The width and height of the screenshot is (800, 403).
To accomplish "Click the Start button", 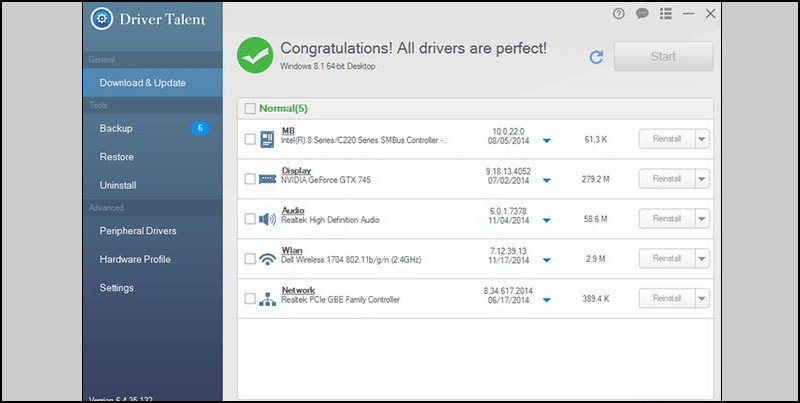I will [x=663, y=56].
